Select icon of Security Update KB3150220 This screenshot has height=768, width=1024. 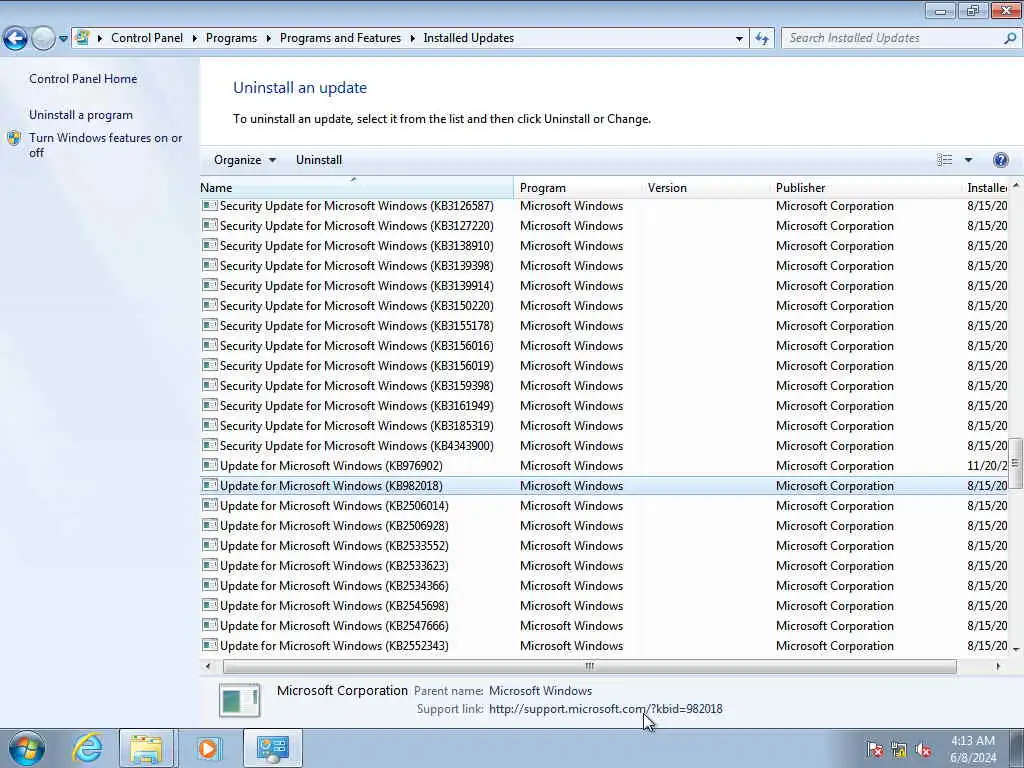pos(210,306)
